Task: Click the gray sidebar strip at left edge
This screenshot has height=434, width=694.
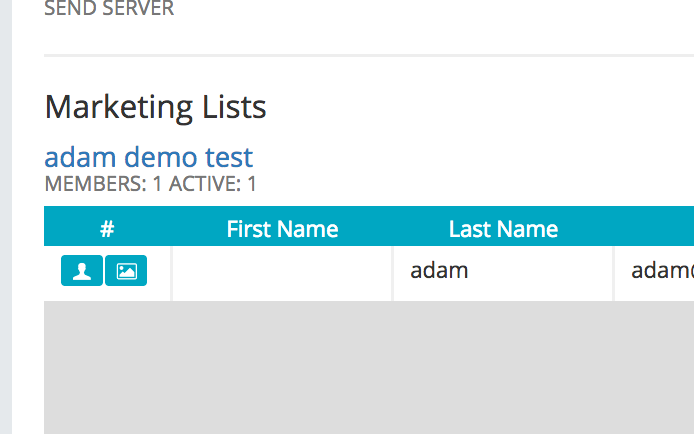Action: pyautogui.click(x=6, y=217)
